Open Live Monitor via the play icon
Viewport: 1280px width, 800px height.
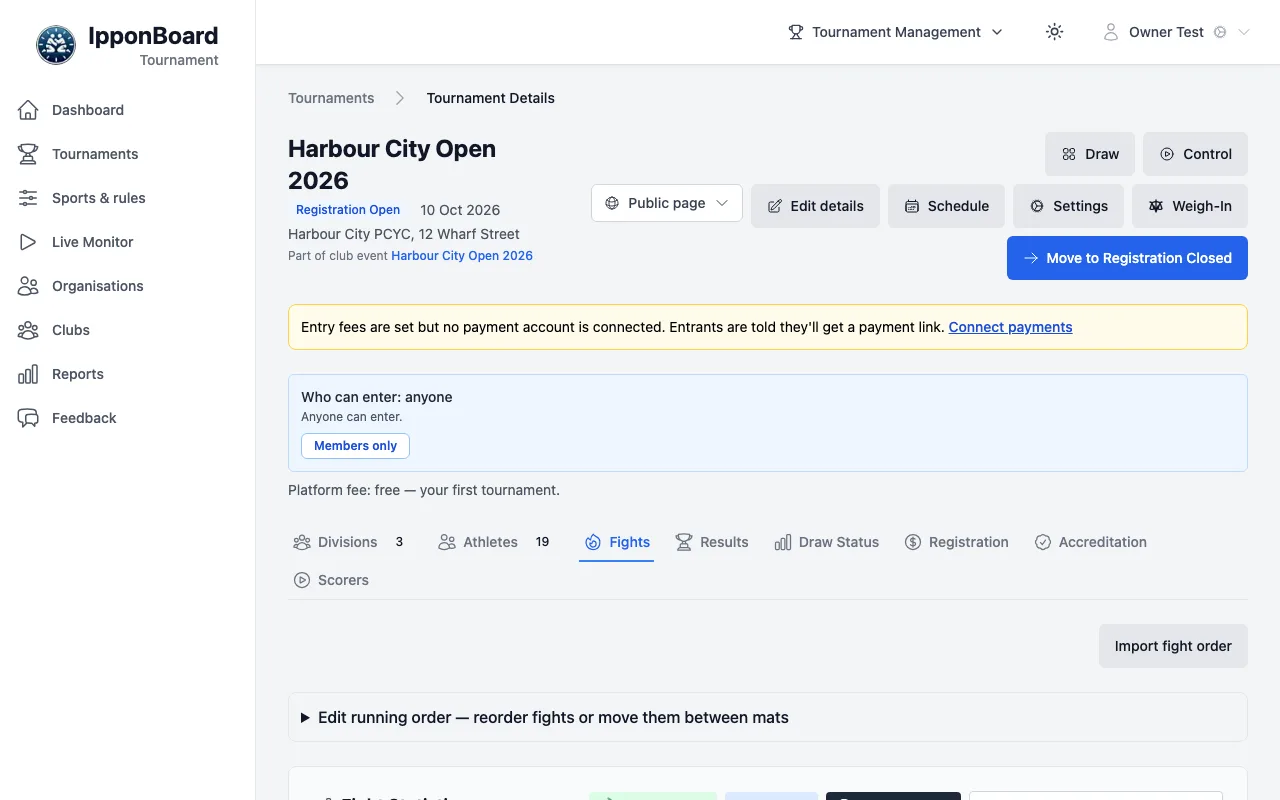pyautogui.click(x=28, y=242)
